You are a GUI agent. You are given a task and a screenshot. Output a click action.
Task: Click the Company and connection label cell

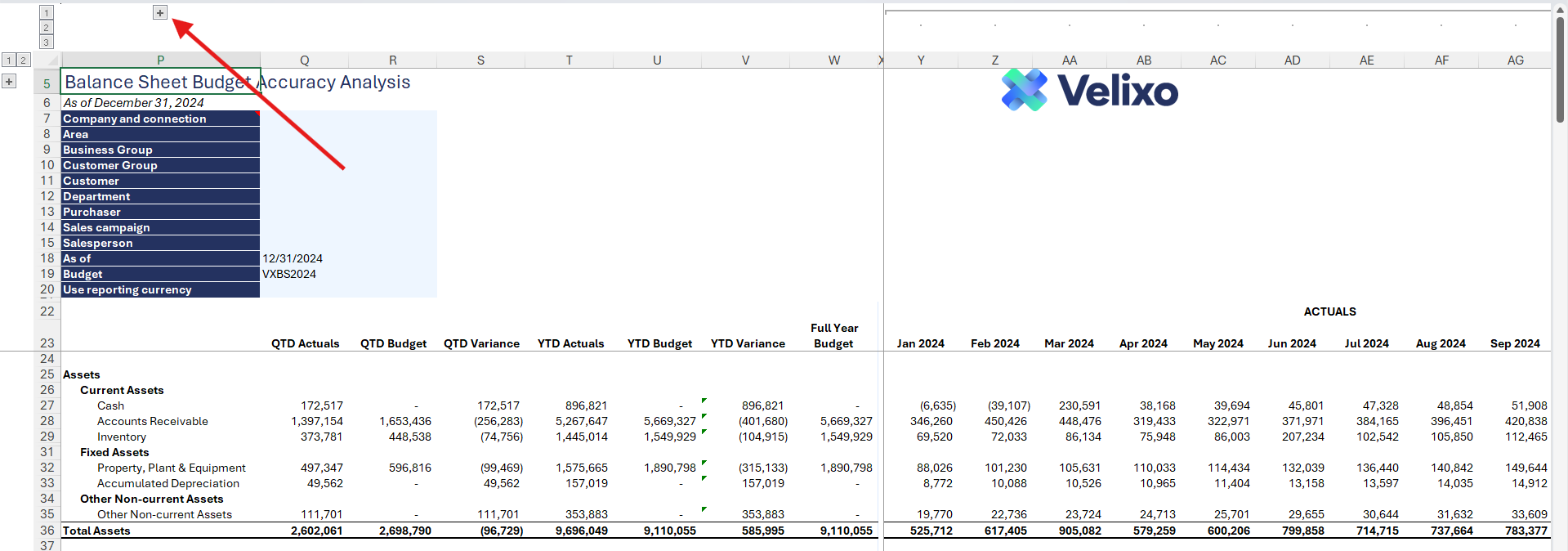coord(160,119)
